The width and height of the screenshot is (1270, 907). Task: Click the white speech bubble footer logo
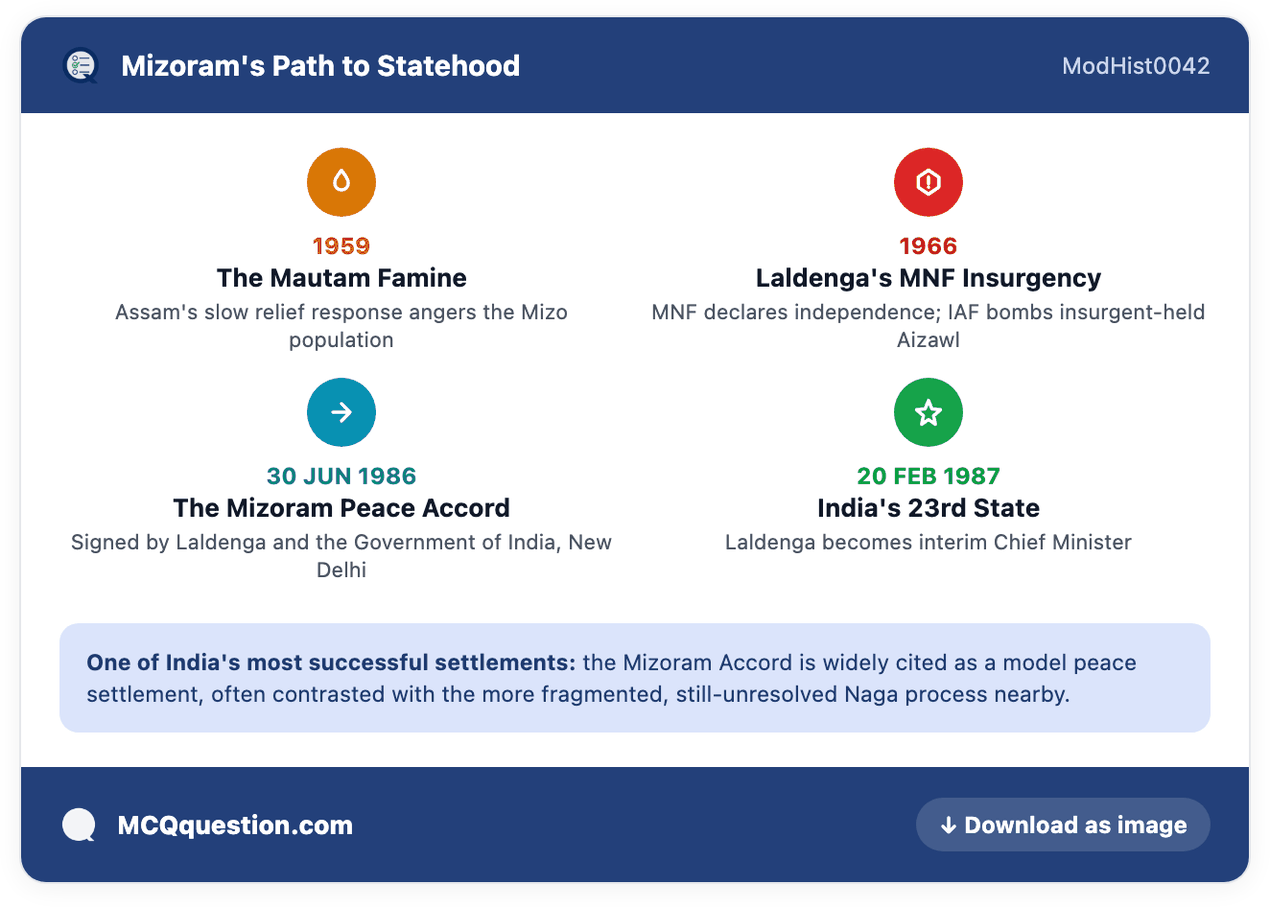coord(79,825)
